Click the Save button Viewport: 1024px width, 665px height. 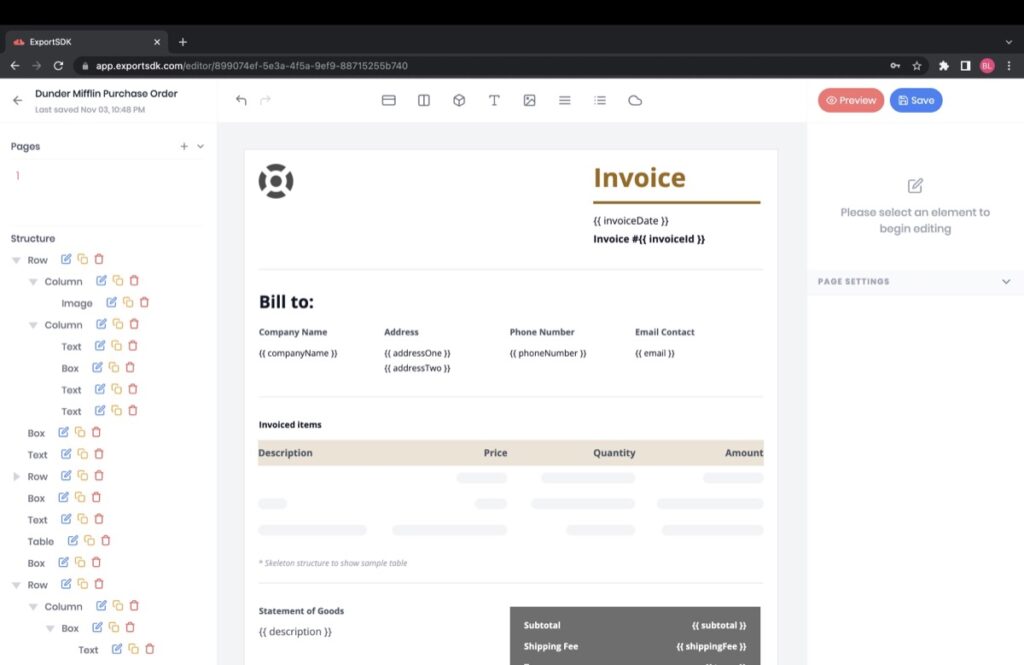(915, 100)
